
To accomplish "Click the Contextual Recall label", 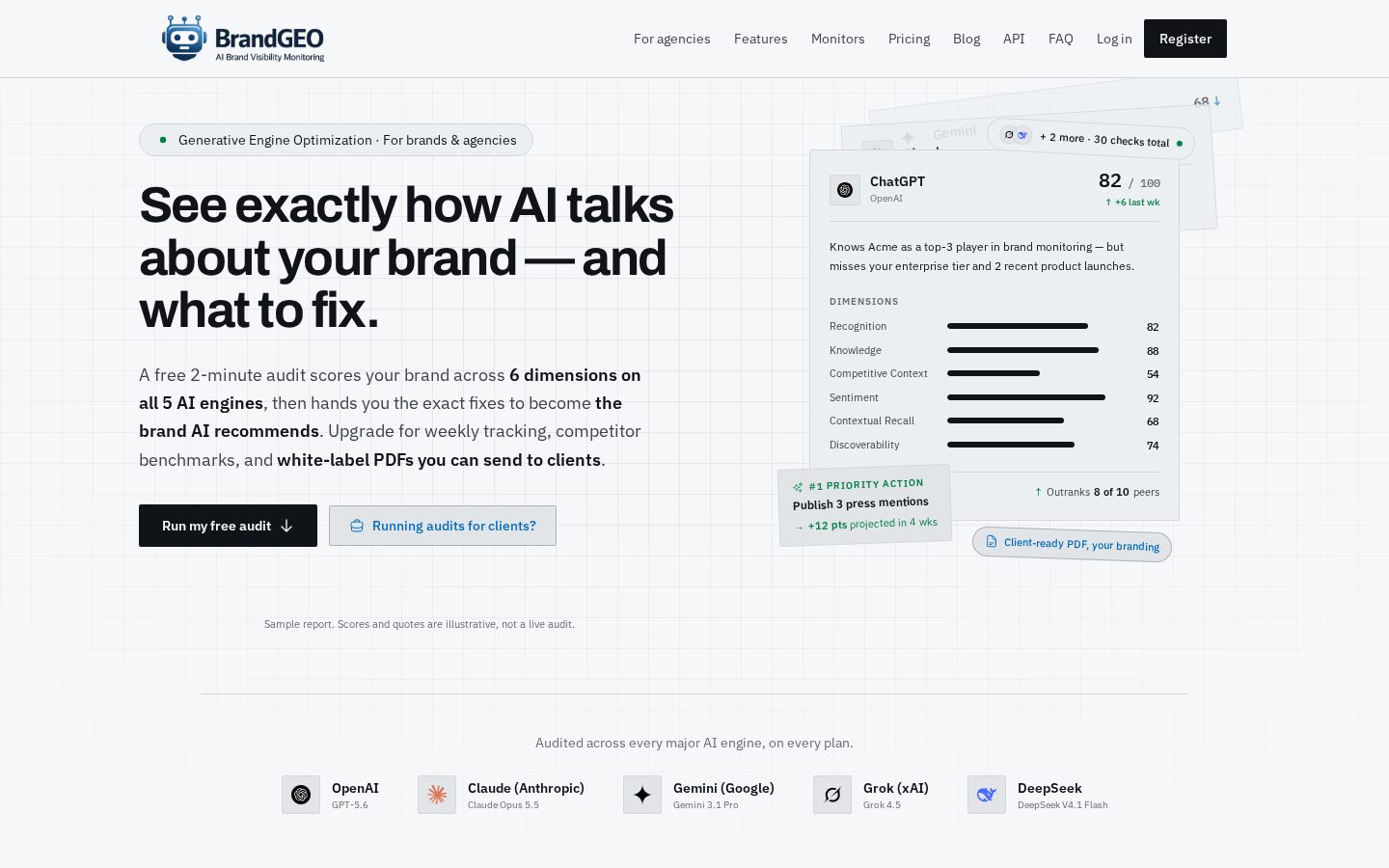I will (872, 420).
